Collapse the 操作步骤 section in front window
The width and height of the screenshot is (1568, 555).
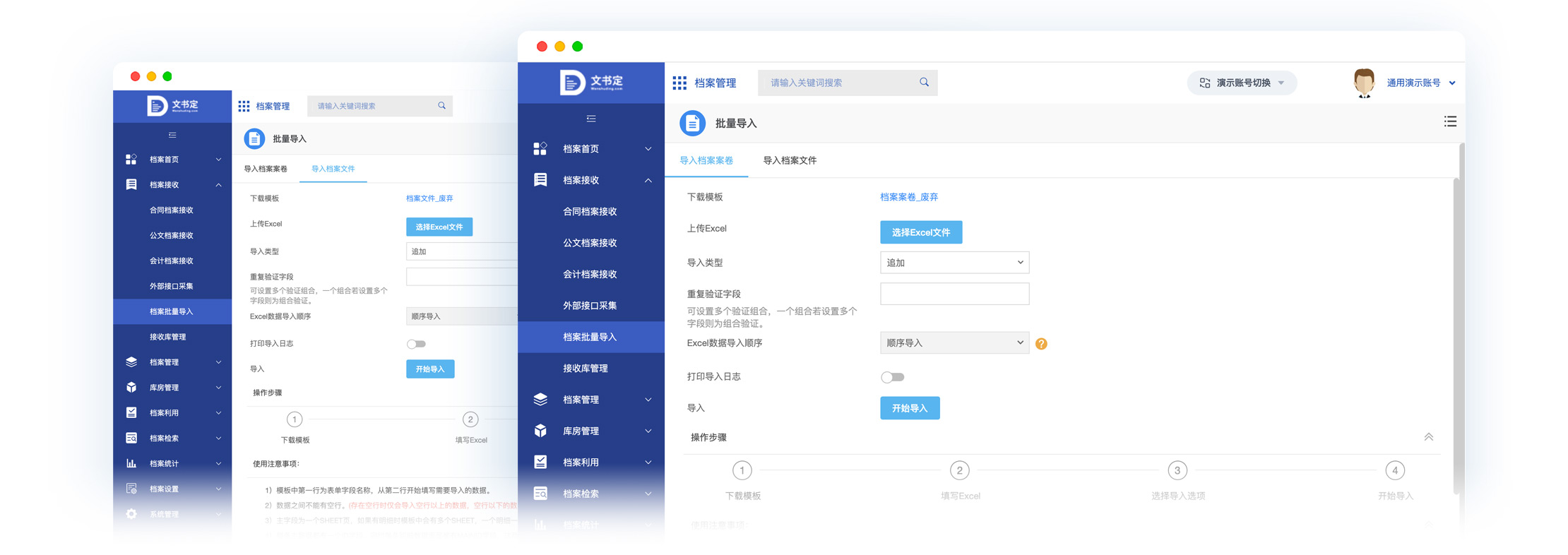[1428, 437]
